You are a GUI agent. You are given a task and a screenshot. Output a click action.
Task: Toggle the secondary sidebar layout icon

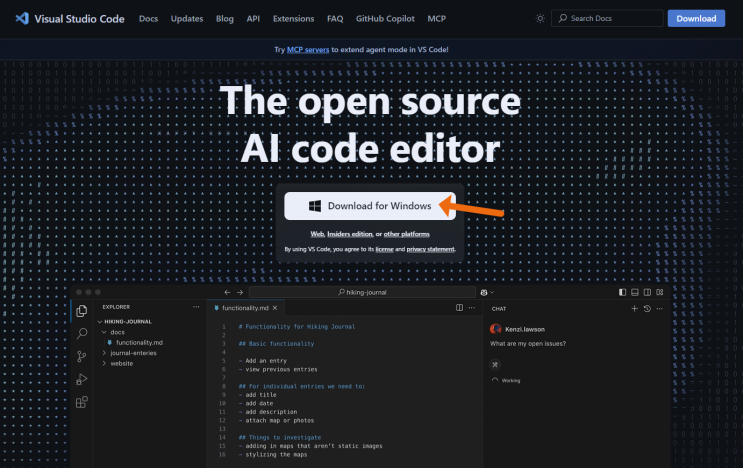tap(647, 292)
